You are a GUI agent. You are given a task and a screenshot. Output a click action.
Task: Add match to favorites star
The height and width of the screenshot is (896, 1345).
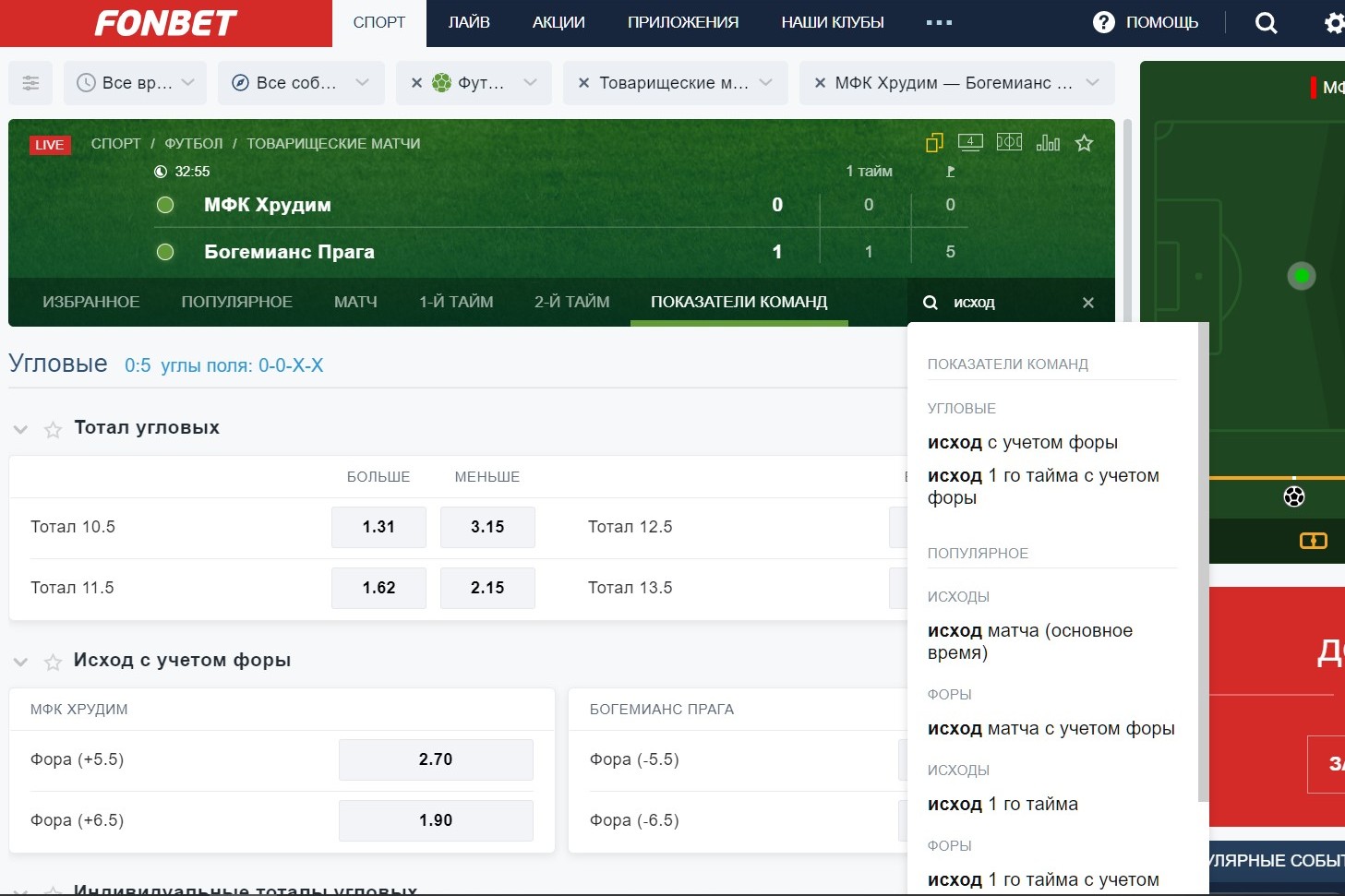1085,143
